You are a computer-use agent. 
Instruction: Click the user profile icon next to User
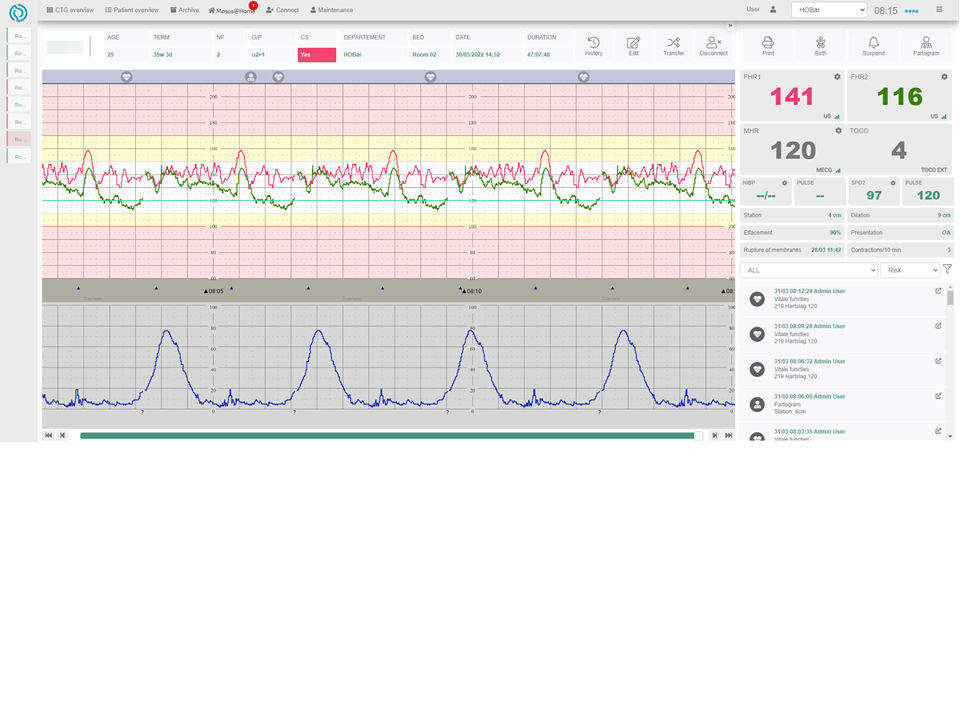coord(773,10)
